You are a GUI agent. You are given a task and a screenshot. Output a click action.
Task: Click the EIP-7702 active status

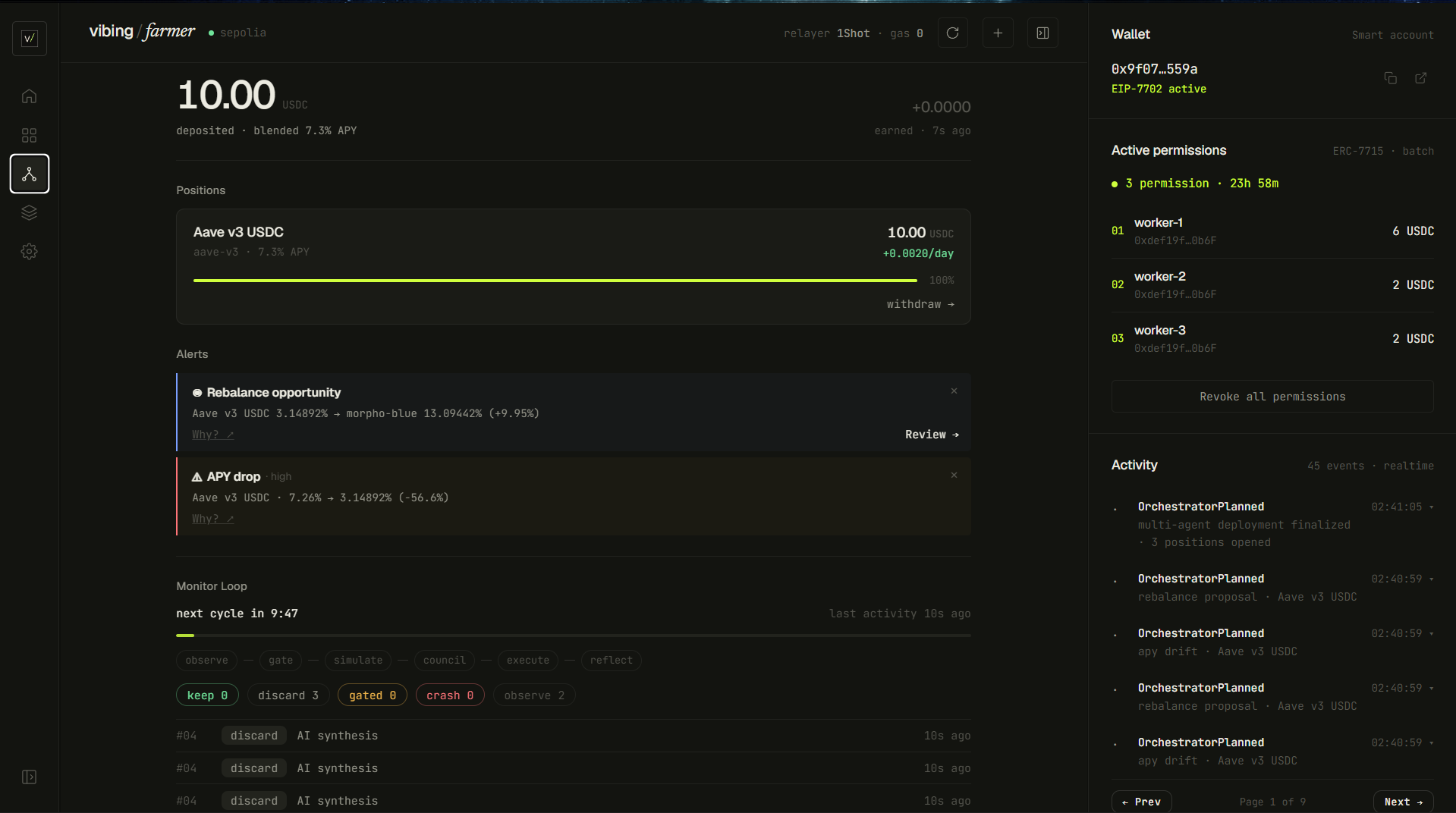(x=1159, y=89)
